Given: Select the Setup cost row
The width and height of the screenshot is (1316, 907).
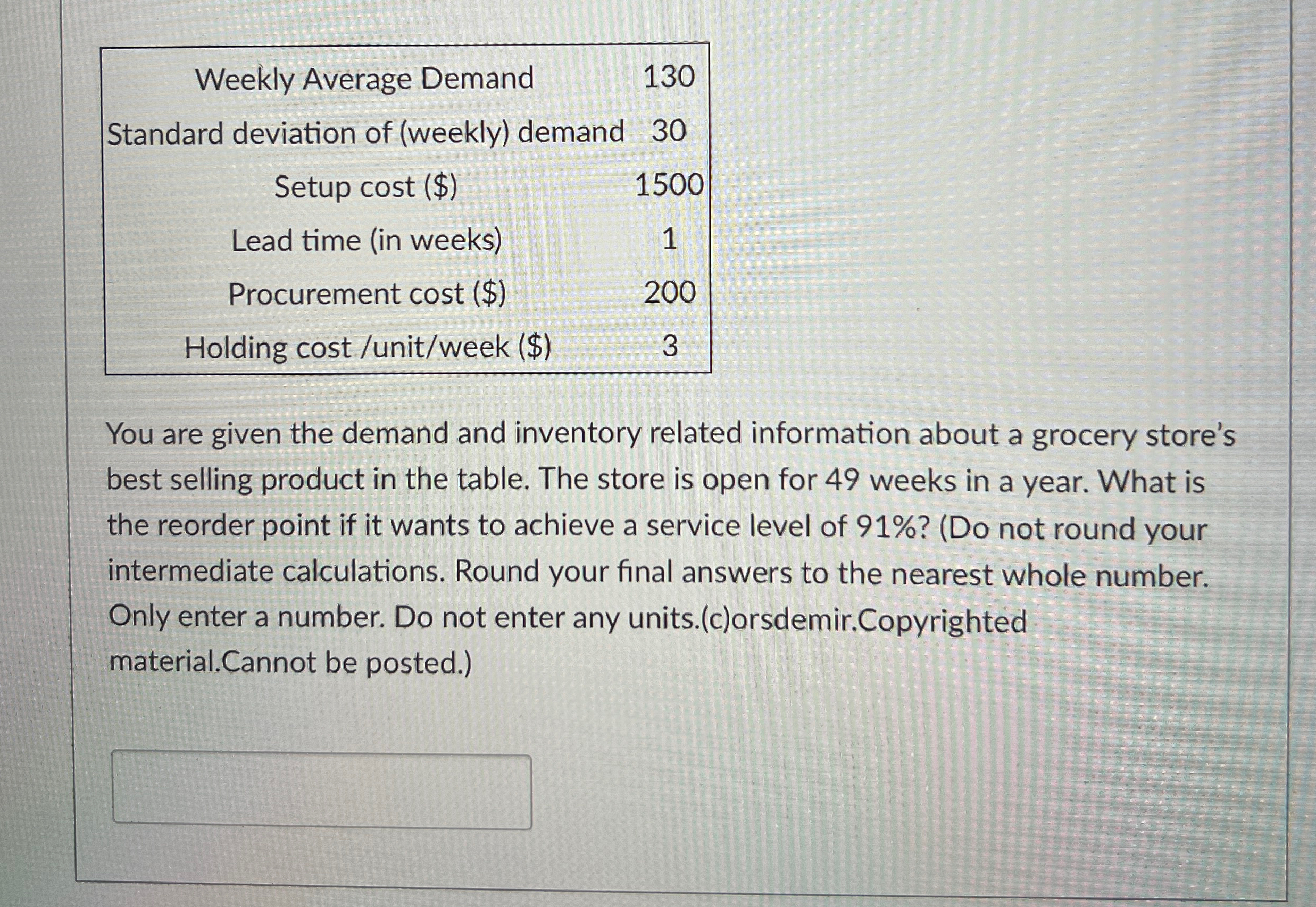Looking at the screenshot, I should (367, 187).
